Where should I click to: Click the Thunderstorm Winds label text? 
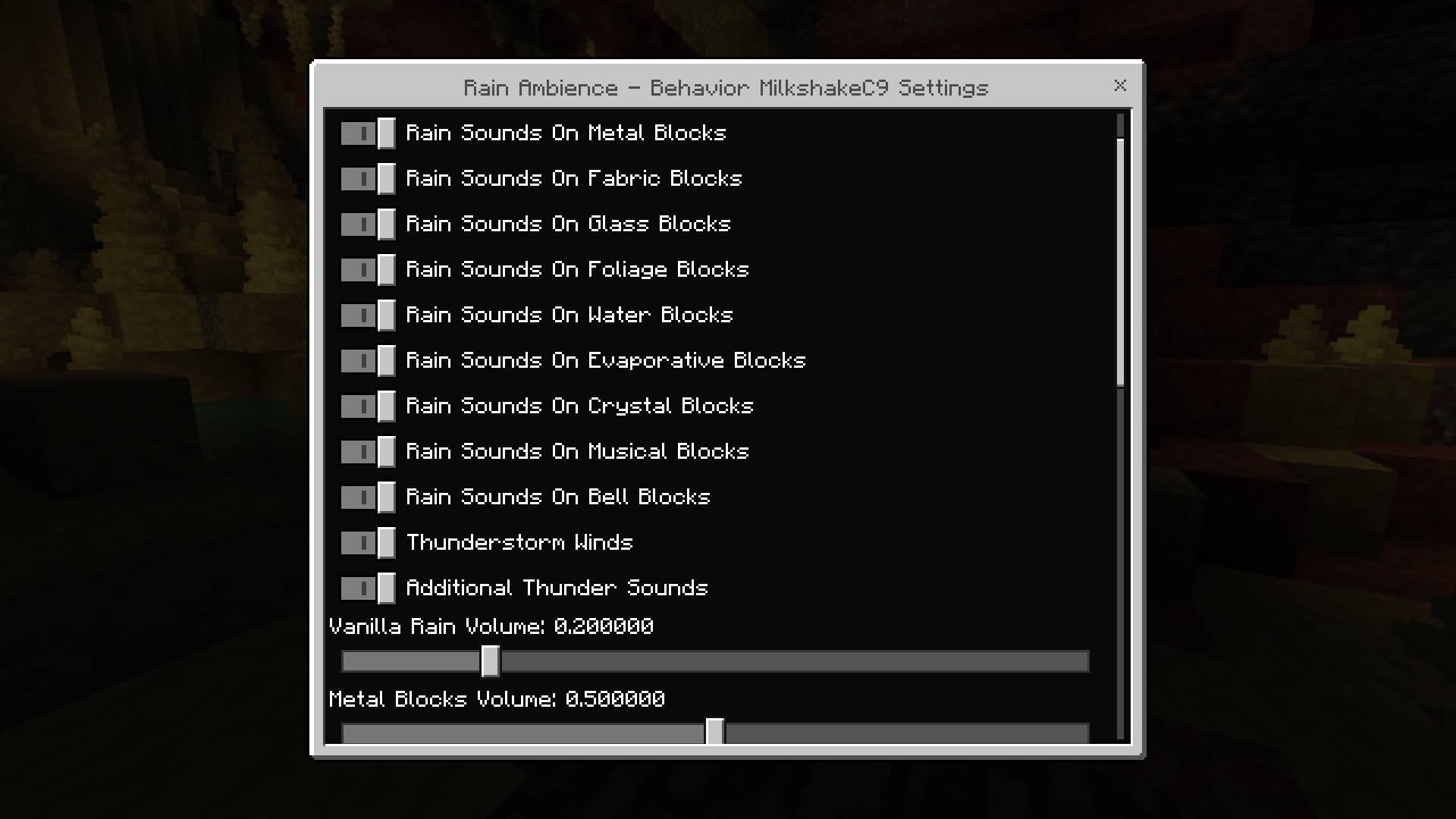click(519, 543)
